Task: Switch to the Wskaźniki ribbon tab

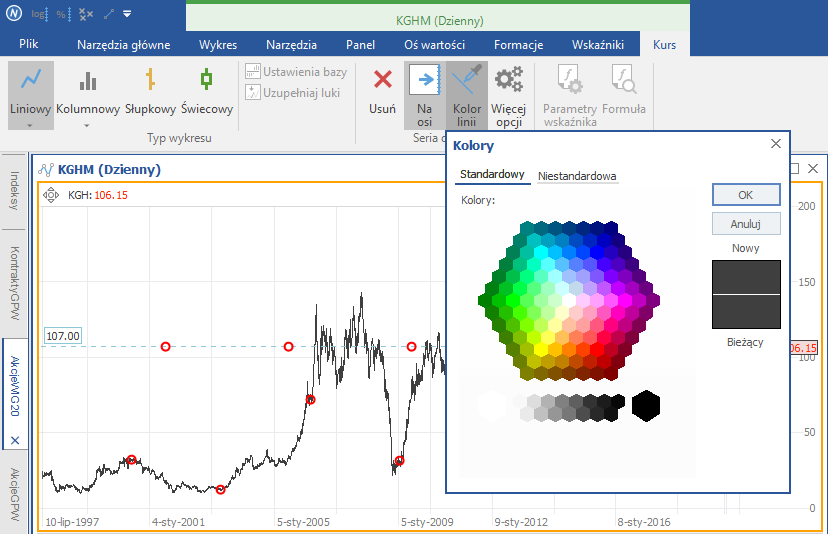Action: click(x=598, y=45)
